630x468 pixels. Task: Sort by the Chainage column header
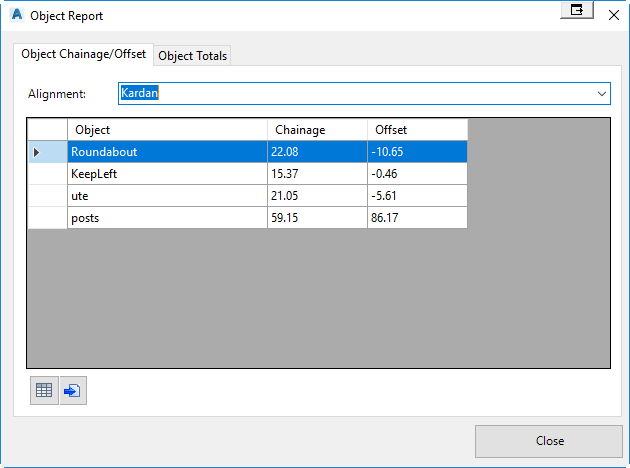[x=317, y=130]
